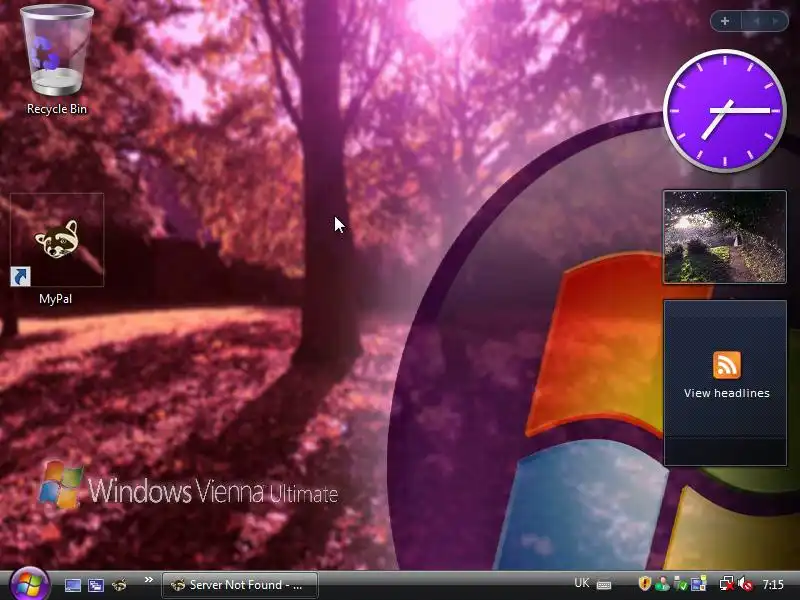Switch to Server Not Found taskbar window
The image size is (800, 600).
[x=240, y=585]
